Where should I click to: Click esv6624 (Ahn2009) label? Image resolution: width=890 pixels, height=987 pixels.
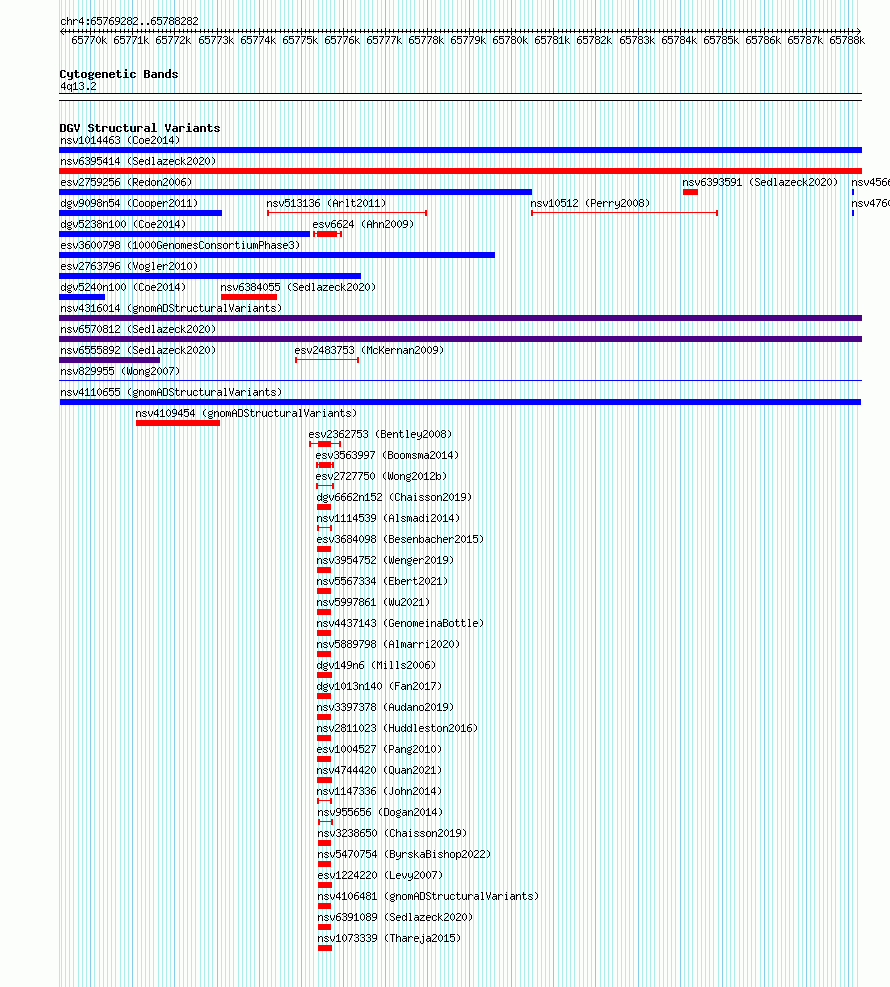(x=363, y=224)
